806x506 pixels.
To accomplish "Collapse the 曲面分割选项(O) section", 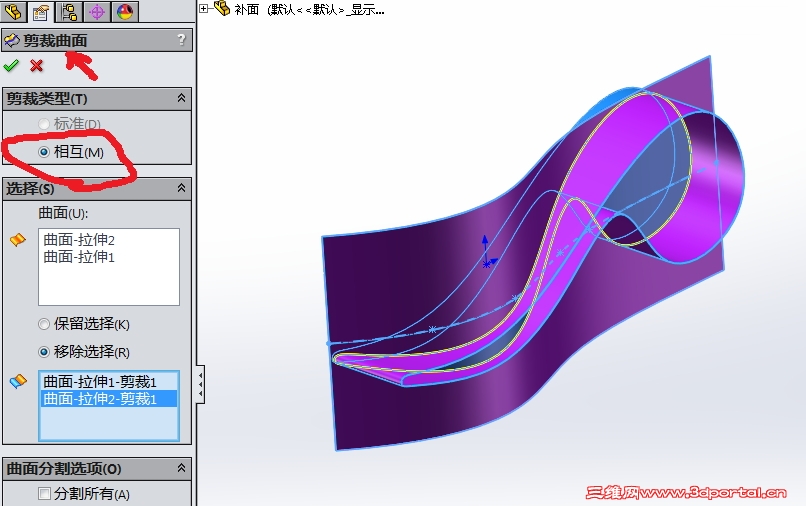I will click(x=181, y=468).
